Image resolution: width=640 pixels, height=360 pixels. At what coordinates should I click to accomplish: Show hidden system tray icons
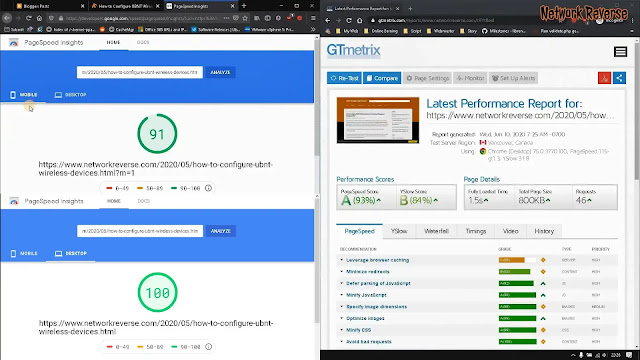click(x=573, y=355)
